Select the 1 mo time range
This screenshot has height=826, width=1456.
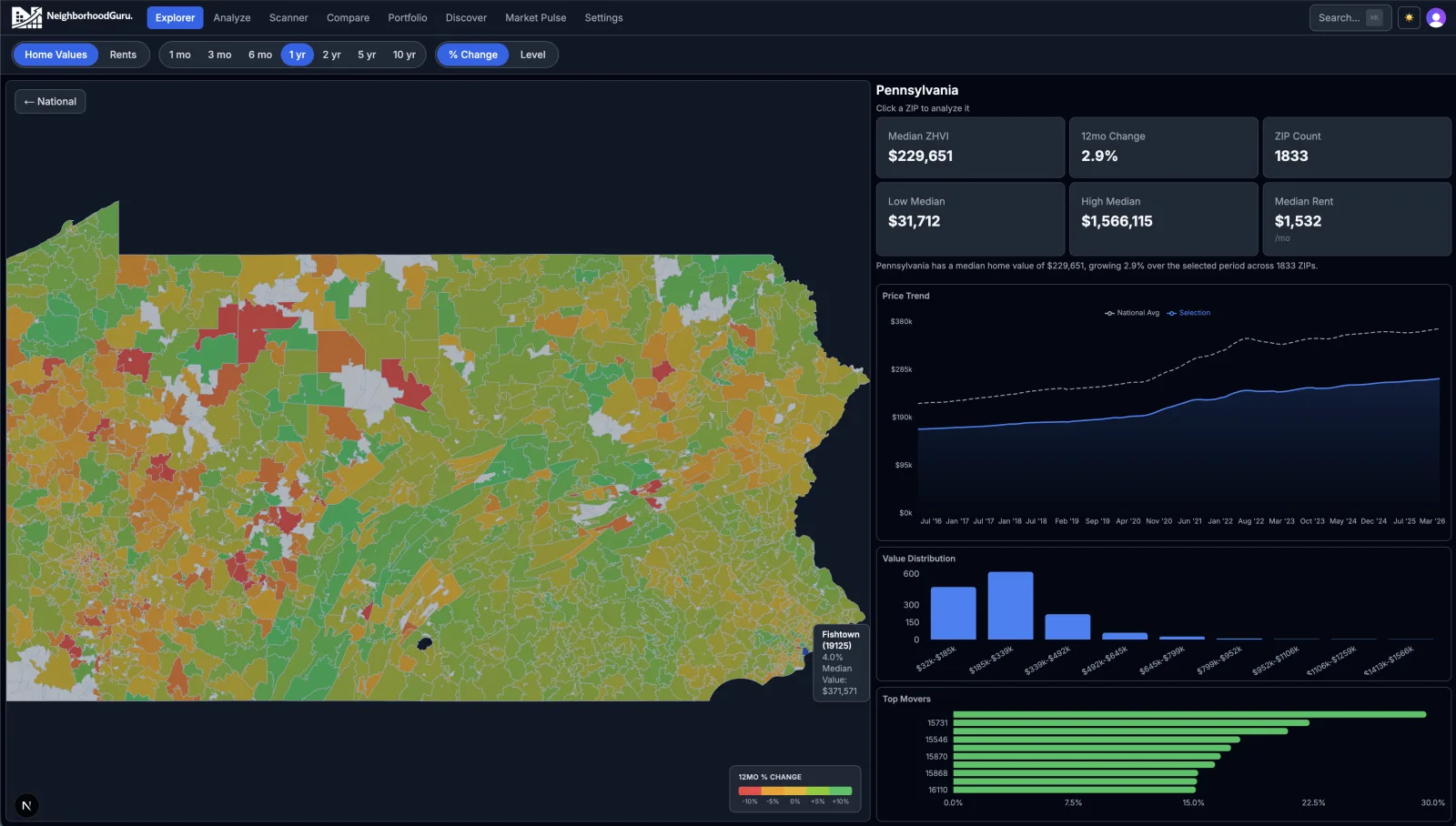coord(178,55)
